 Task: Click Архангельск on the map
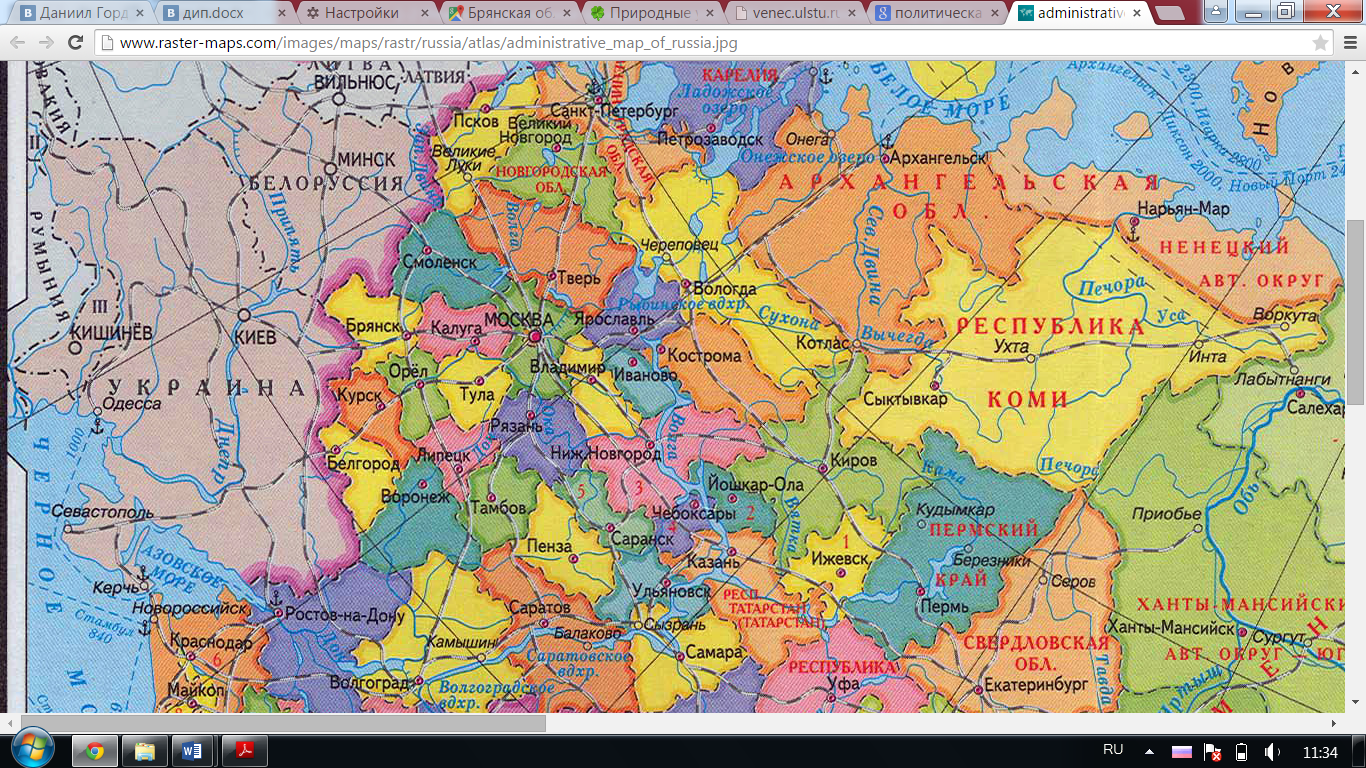coord(937,158)
